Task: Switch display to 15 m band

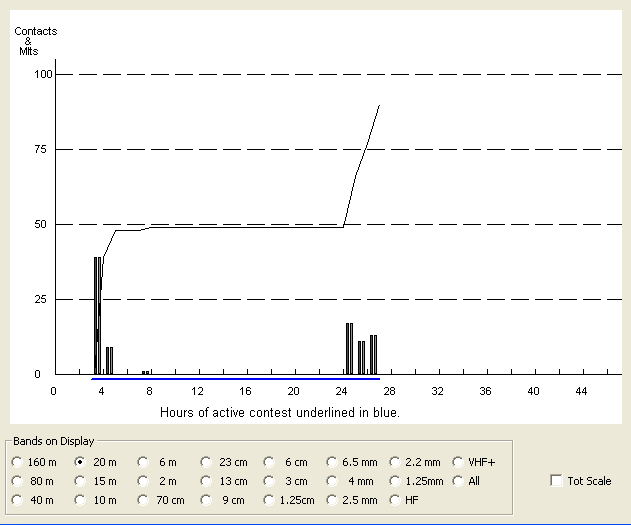Action: point(81,481)
